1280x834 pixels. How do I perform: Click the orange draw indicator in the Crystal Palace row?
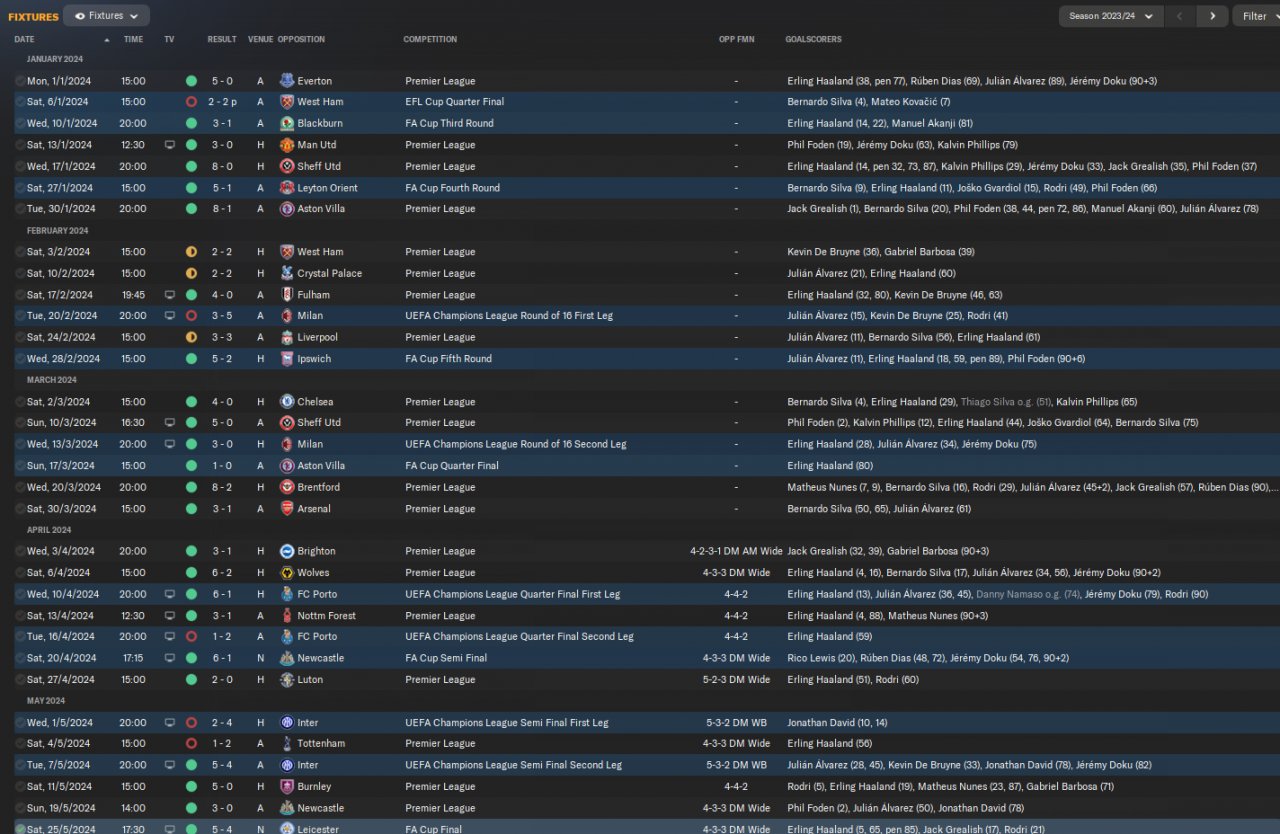point(191,273)
